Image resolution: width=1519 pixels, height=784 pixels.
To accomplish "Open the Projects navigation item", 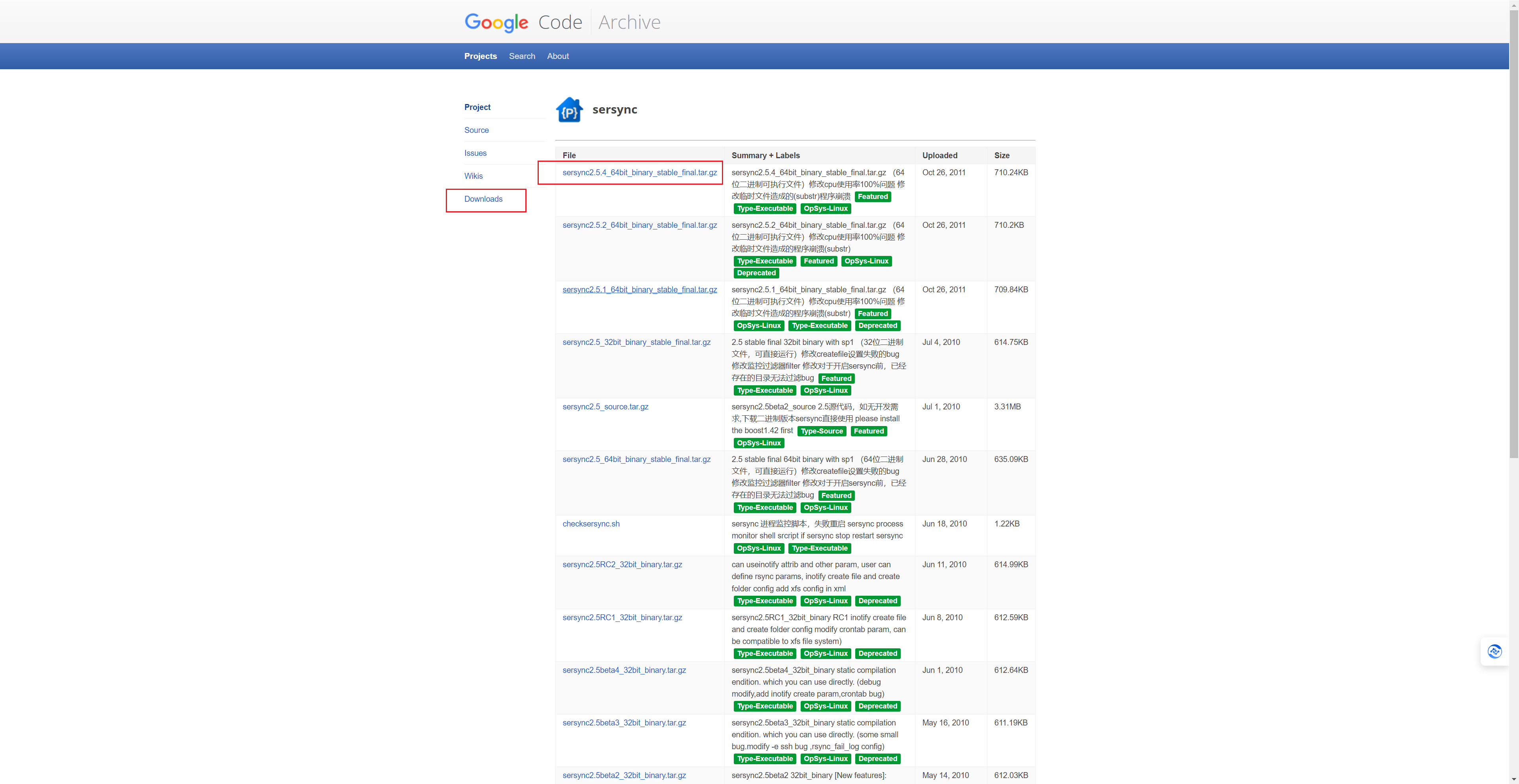I will pyautogui.click(x=480, y=56).
